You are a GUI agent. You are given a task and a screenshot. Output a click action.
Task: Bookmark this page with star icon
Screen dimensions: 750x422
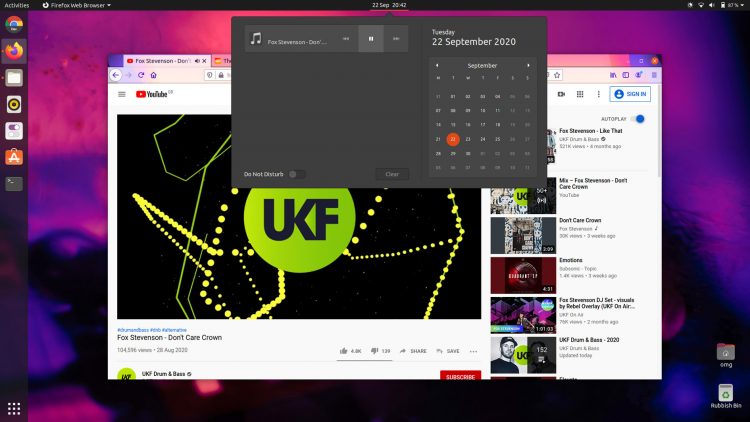pyautogui.click(x=557, y=75)
